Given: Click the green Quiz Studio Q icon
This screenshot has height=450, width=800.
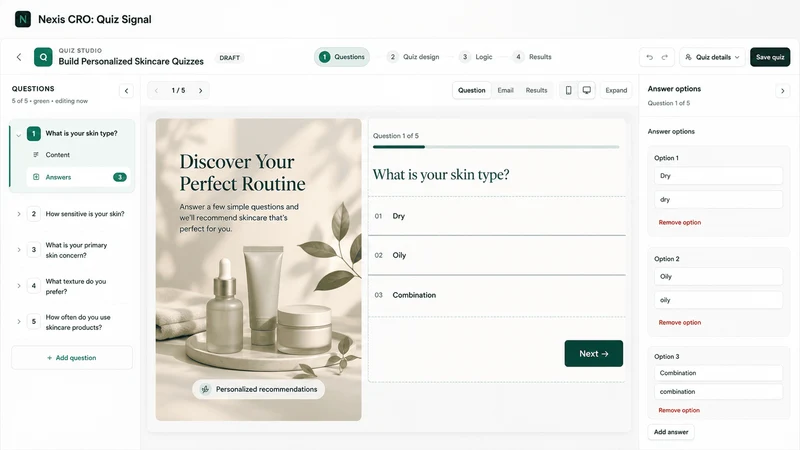Looking at the screenshot, I should 43,57.
